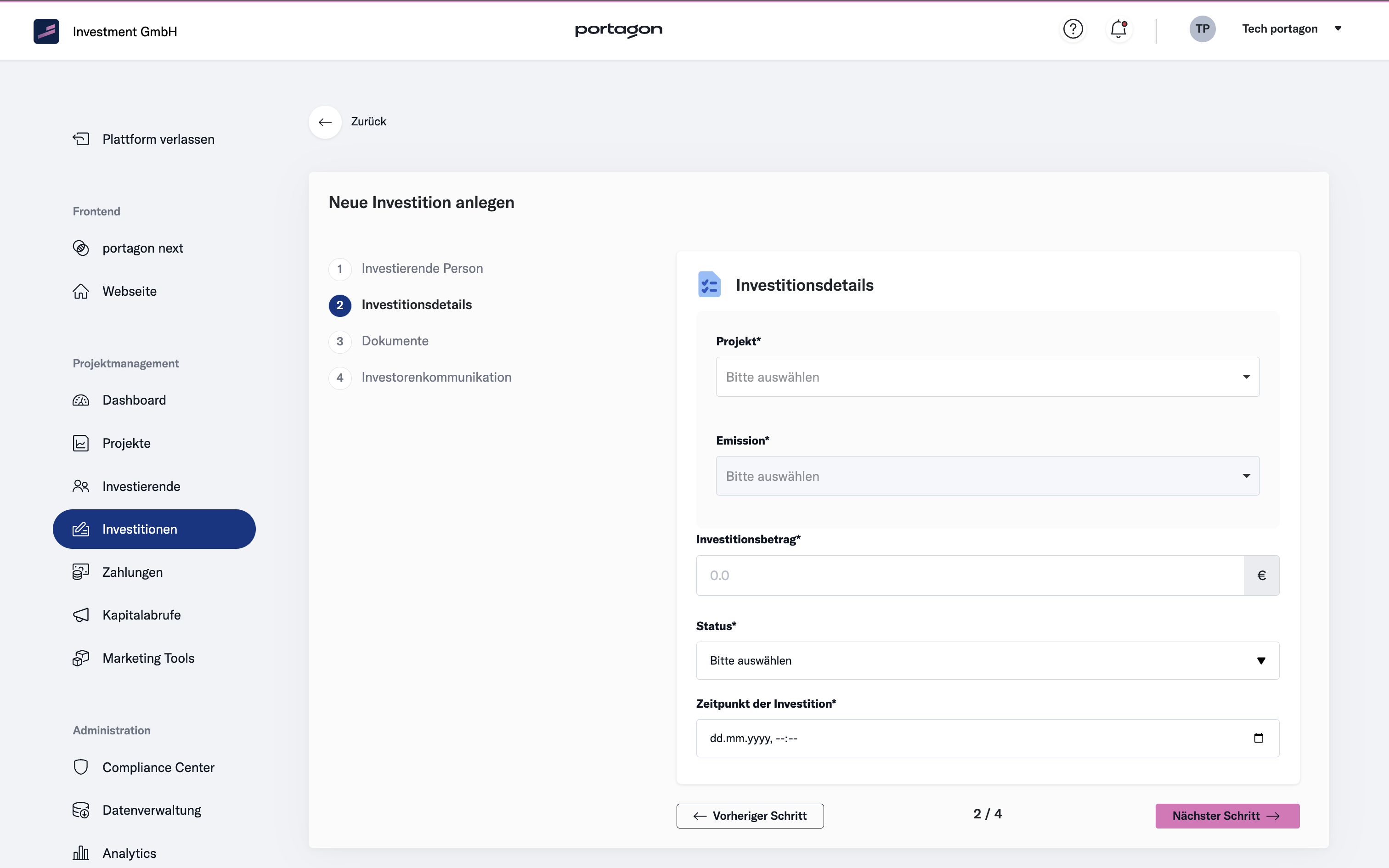Click the Investment GmbH company name
The image size is (1389, 868).
point(125,32)
